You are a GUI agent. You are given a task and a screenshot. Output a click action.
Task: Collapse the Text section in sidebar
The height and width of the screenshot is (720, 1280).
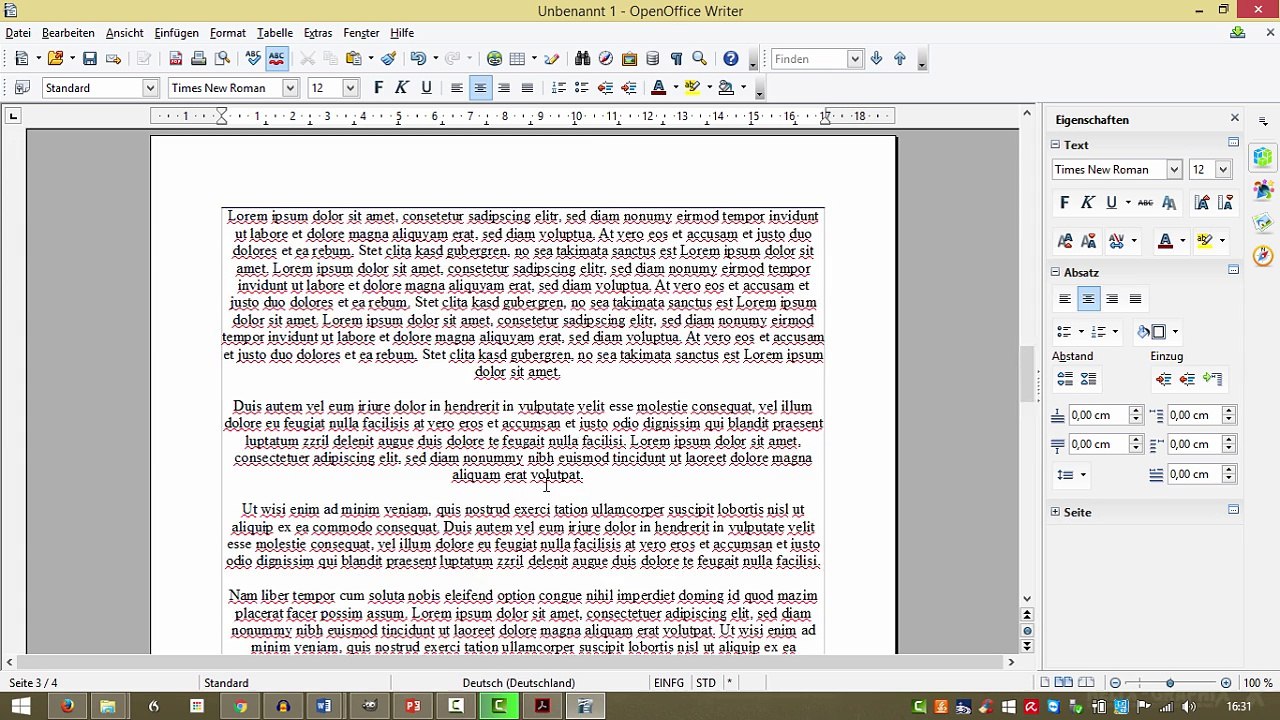click(x=1055, y=145)
